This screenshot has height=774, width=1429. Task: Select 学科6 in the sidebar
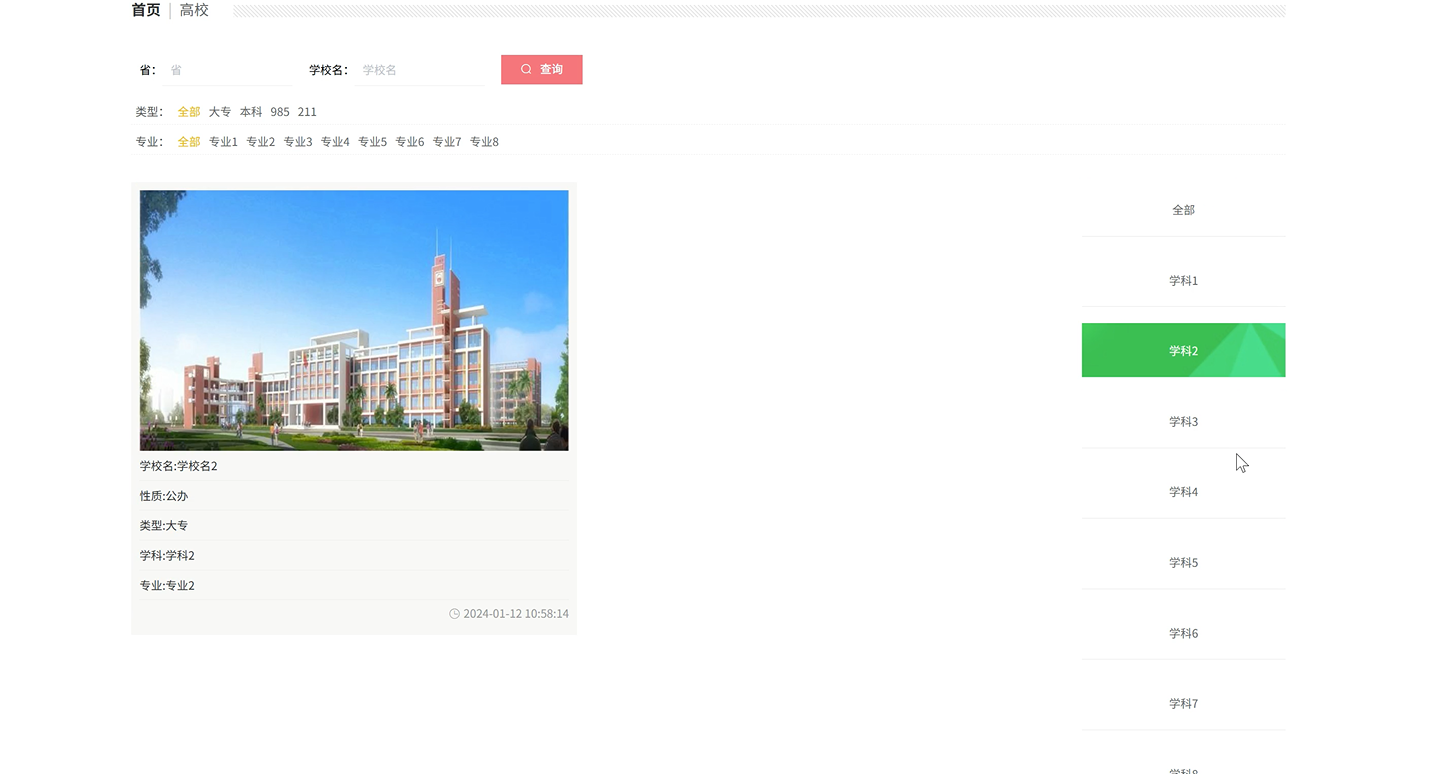click(x=1183, y=634)
